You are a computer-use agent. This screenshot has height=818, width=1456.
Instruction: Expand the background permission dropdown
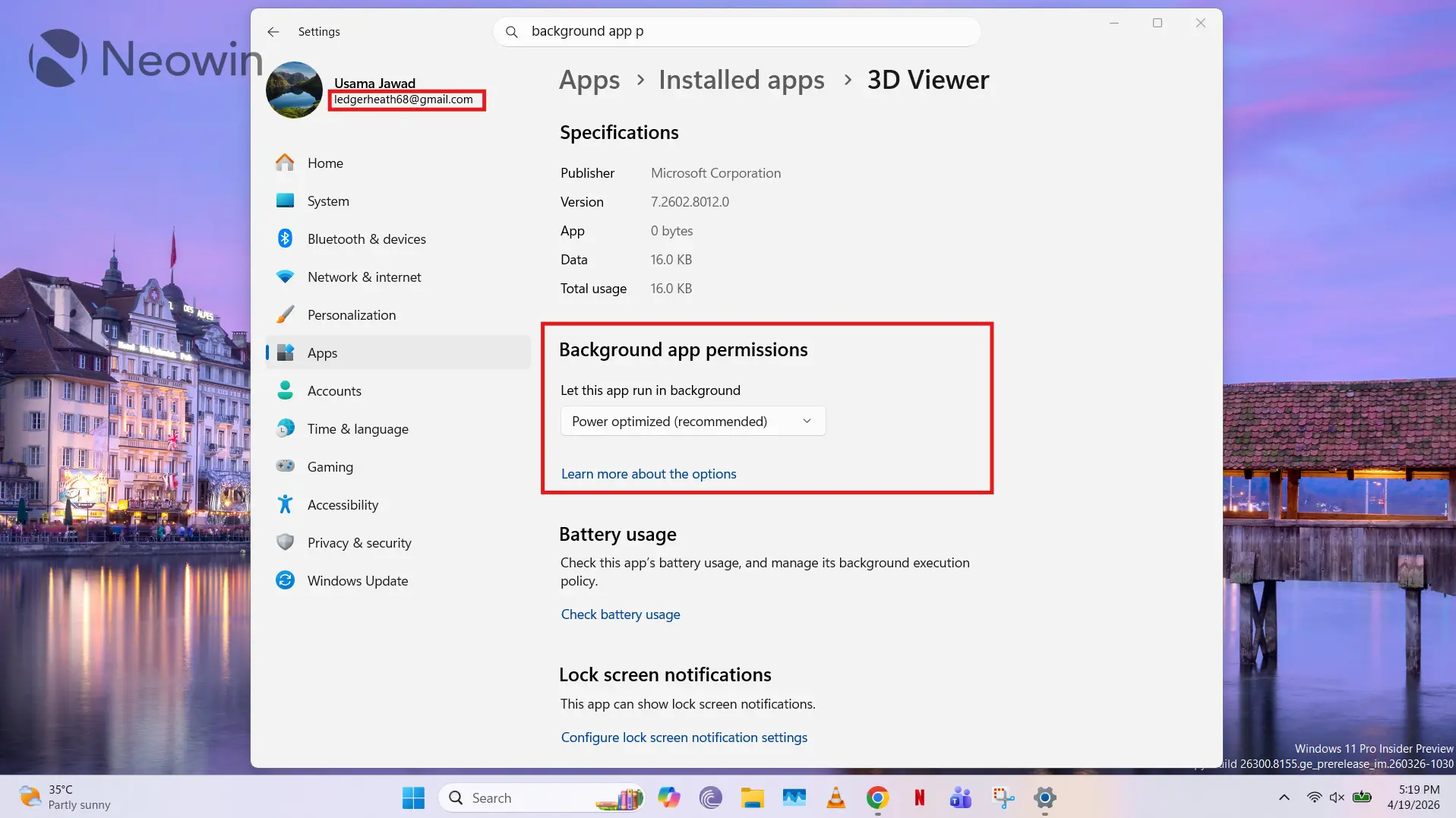693,422
